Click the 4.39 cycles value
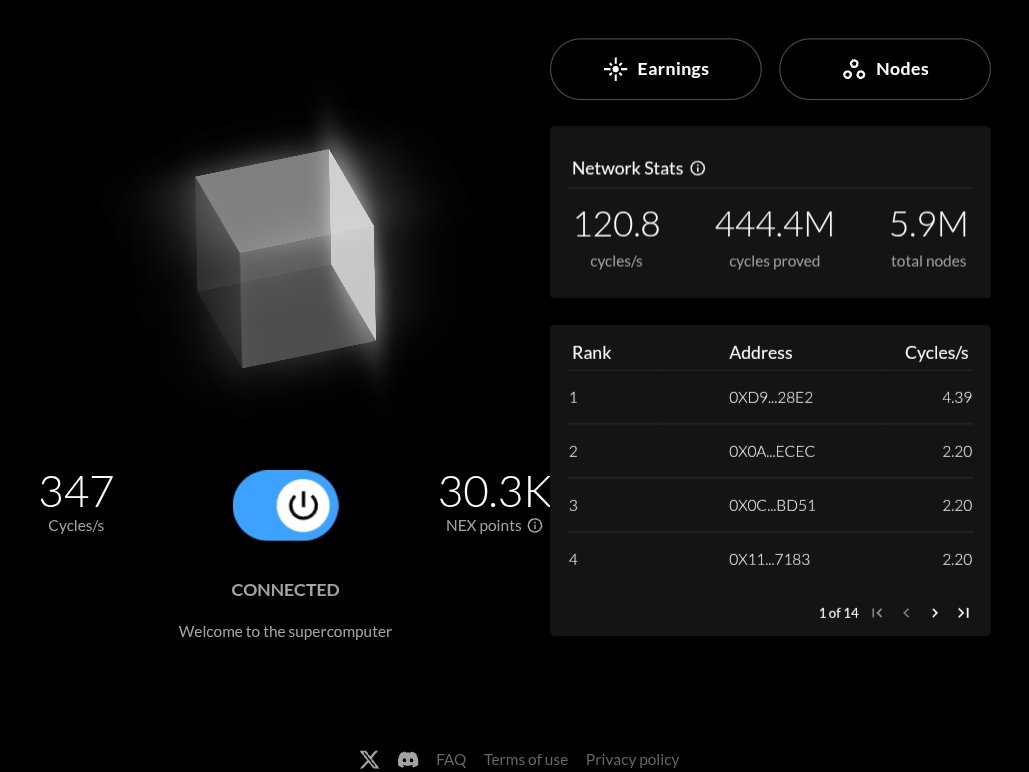 pos(957,397)
